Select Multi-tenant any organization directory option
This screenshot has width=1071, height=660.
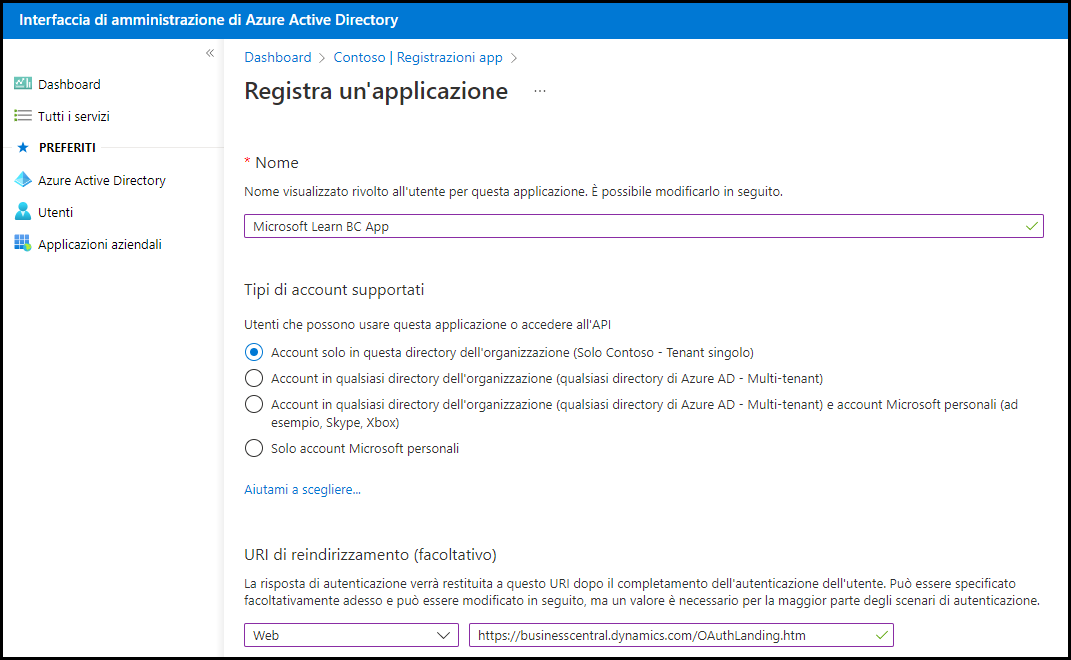[254, 378]
